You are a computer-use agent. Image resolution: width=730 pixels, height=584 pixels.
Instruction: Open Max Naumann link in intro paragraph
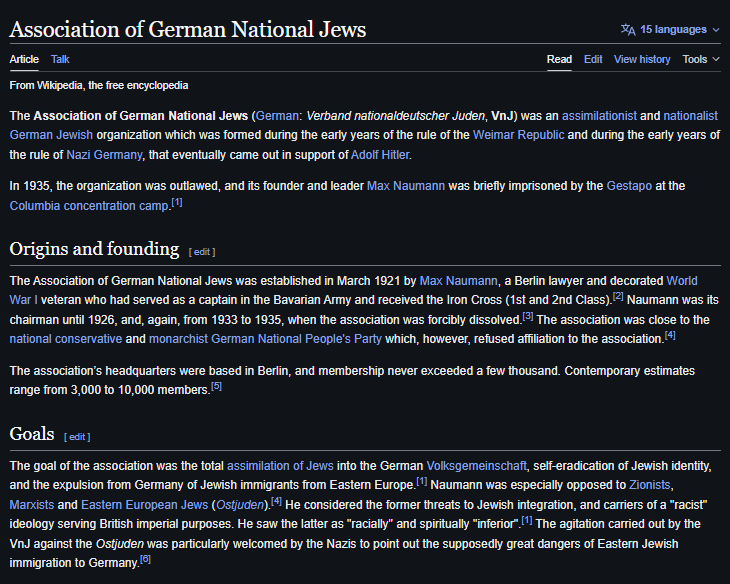[x=406, y=186]
